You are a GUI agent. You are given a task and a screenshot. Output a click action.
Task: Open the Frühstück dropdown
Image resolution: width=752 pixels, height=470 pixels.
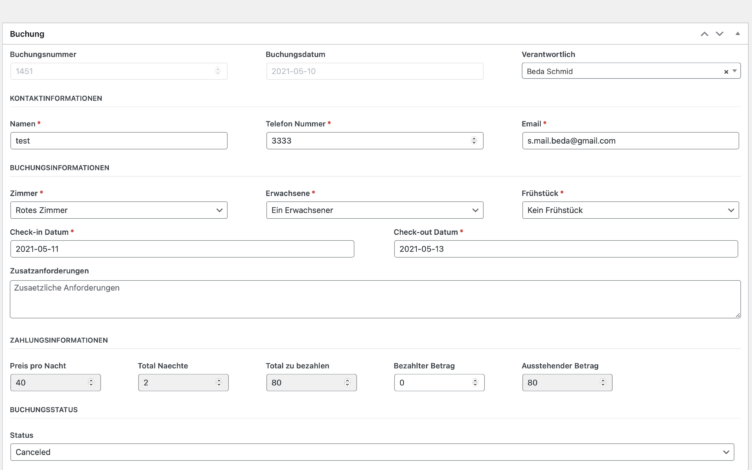630,210
